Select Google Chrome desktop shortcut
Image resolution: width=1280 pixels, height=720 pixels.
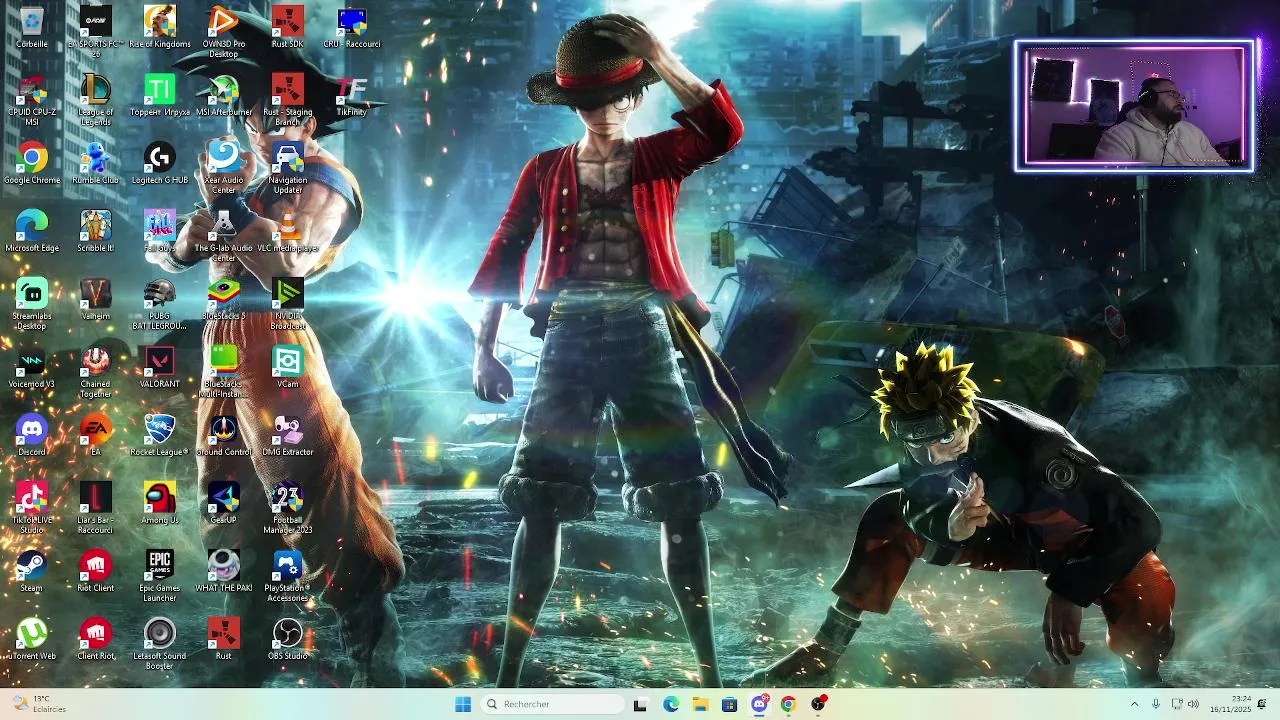[32, 163]
